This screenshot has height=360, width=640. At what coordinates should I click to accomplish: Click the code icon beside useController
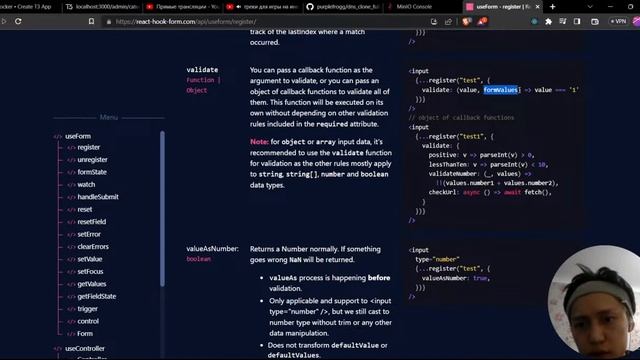coord(58,349)
